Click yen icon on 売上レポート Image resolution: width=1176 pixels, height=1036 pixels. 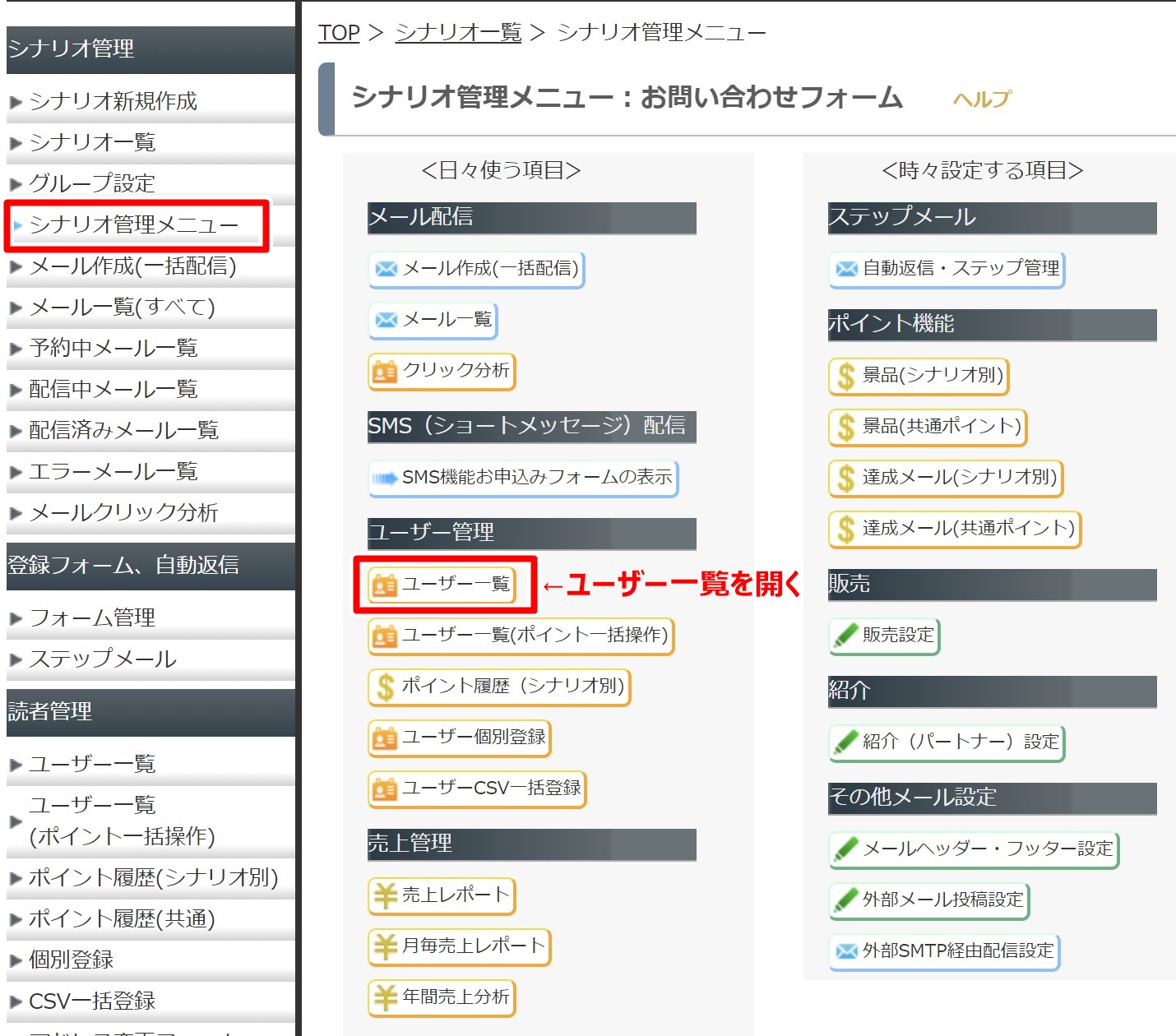385,895
